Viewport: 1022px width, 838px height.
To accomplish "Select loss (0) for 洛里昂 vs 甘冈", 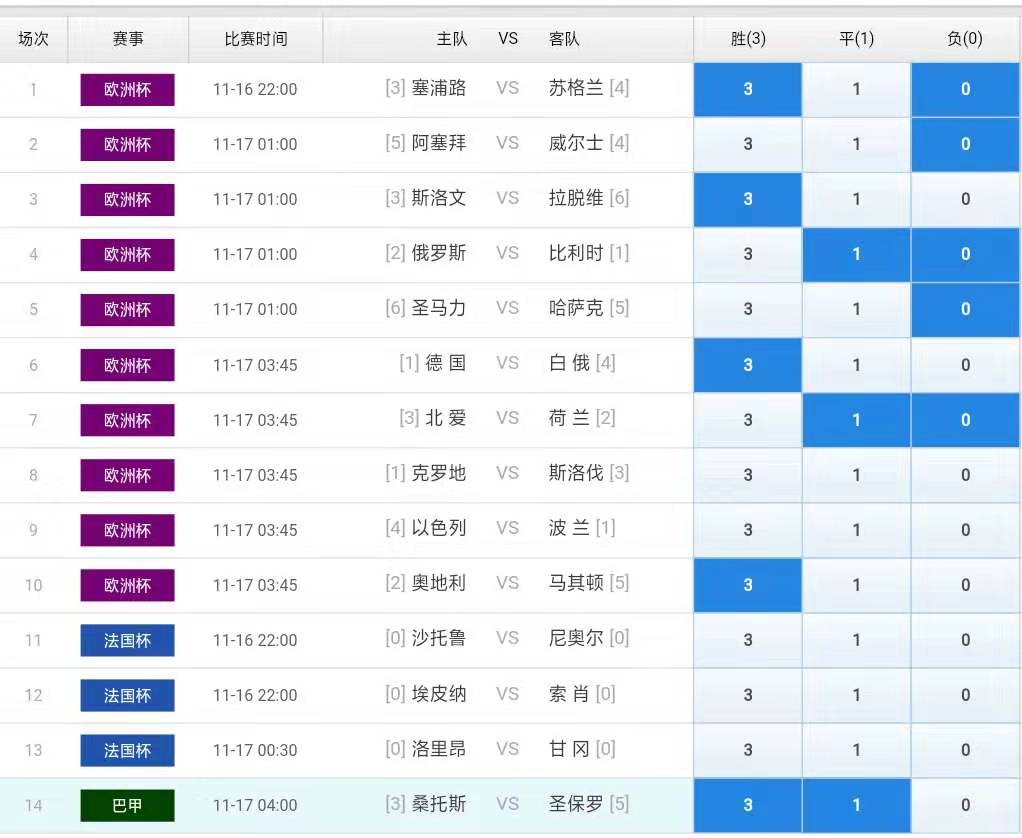I will [965, 750].
